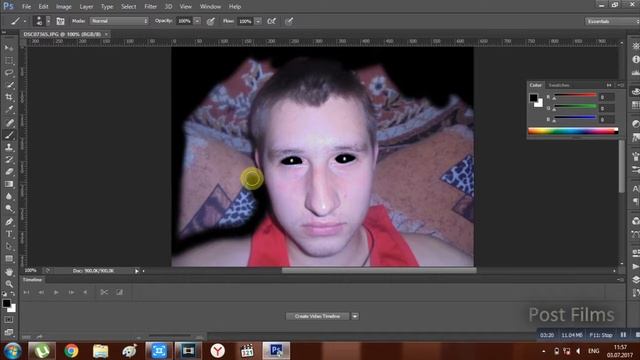Open Windows Start menu
This screenshot has height=360, width=640.
pos(12,351)
